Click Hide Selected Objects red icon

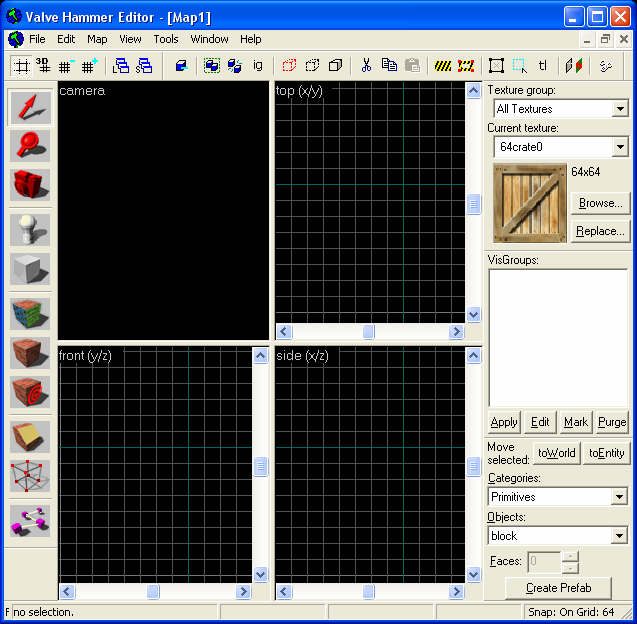coord(289,66)
